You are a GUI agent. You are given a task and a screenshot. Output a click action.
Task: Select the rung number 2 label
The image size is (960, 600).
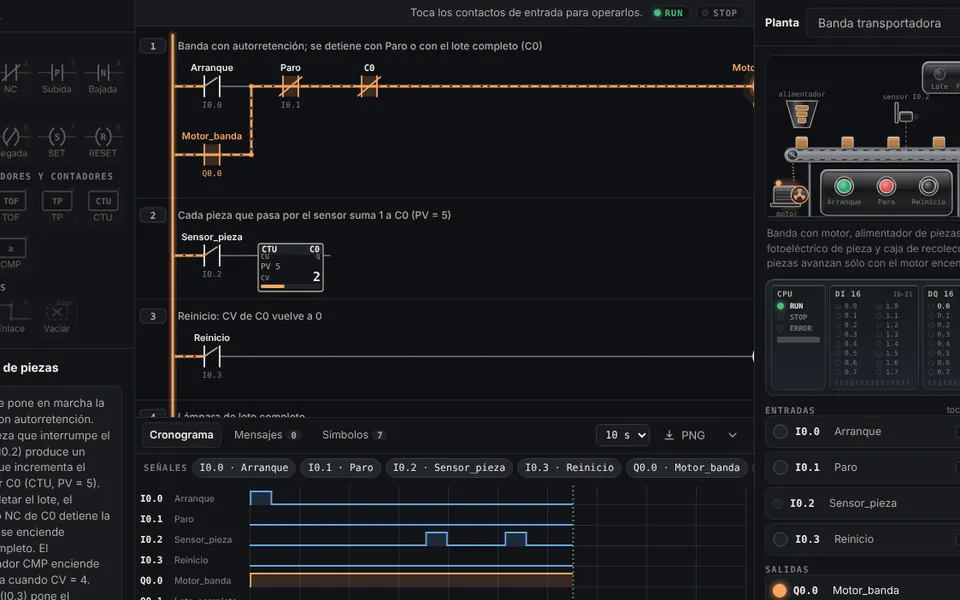(153, 216)
